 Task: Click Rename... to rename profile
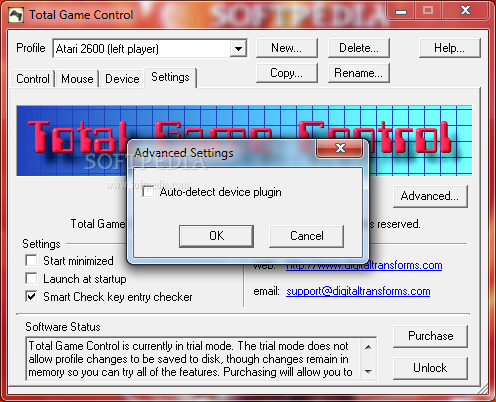pos(359,73)
